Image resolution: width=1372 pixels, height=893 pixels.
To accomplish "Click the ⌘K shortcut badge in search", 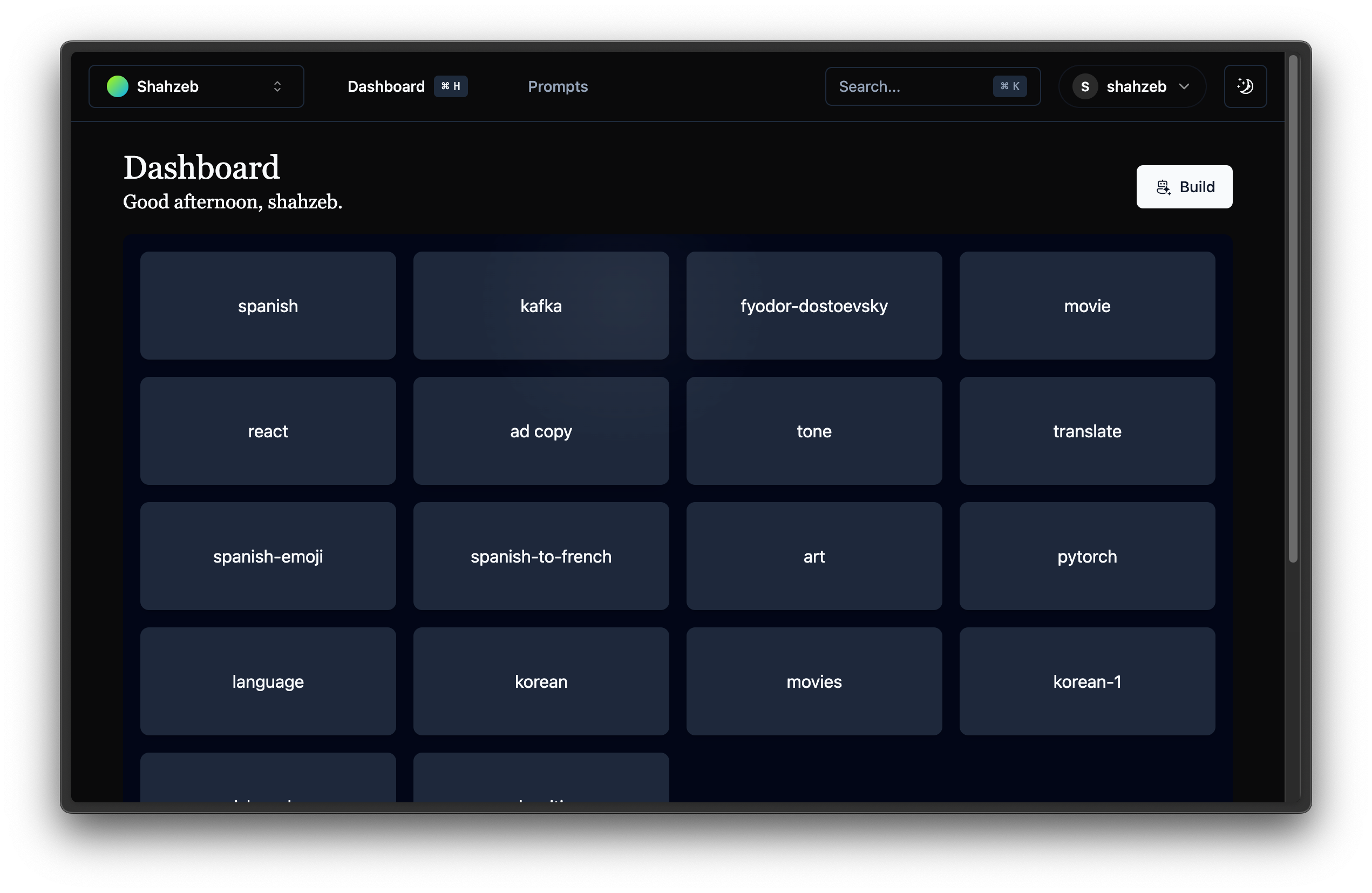I will (1009, 86).
